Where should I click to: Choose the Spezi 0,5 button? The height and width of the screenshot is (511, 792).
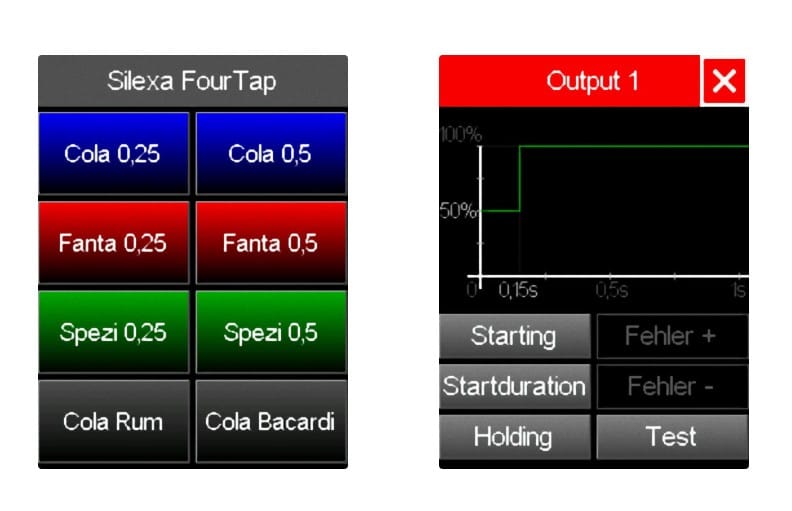(x=271, y=332)
